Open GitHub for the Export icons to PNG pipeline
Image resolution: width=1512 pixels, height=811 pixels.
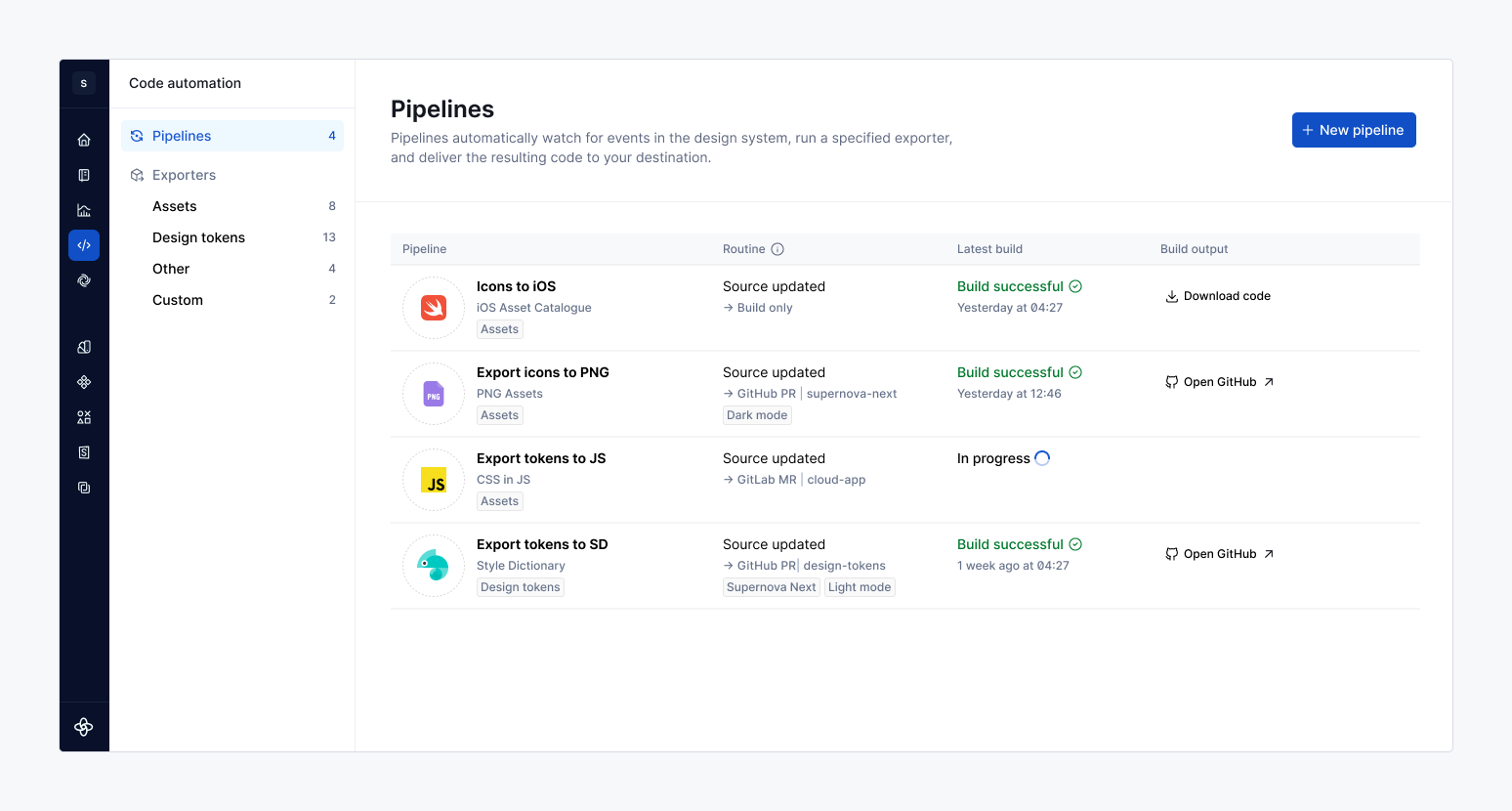(x=1219, y=381)
